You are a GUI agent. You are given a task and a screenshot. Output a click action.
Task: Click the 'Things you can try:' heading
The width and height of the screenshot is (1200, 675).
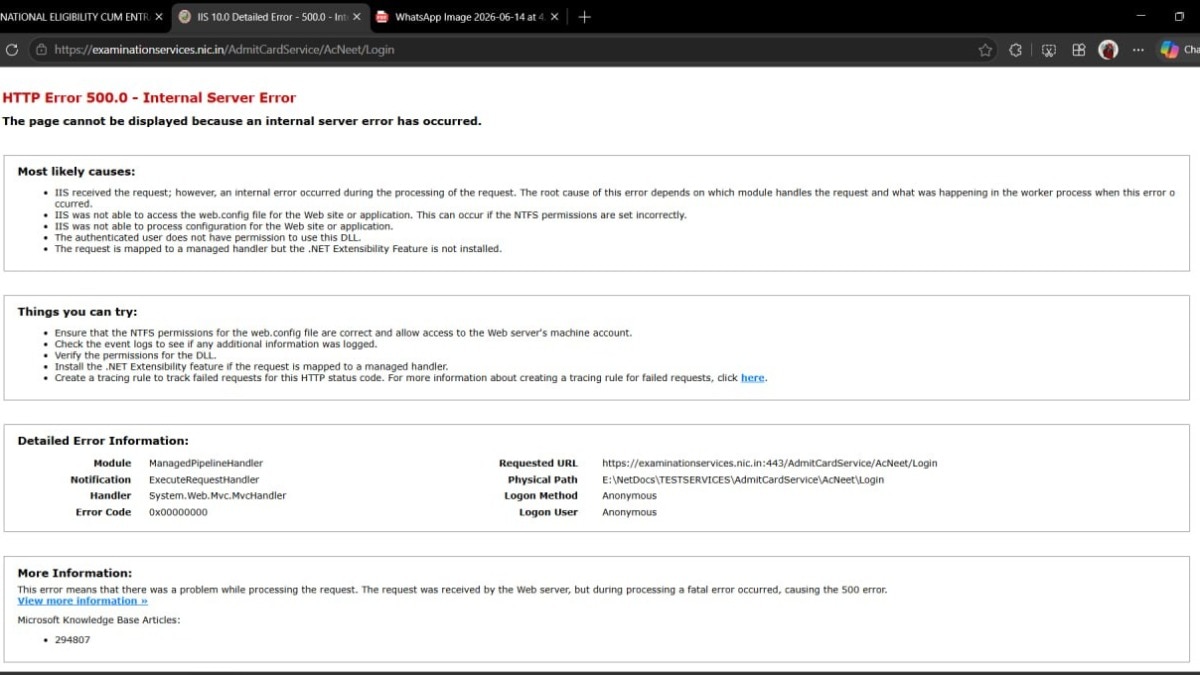pos(77,312)
